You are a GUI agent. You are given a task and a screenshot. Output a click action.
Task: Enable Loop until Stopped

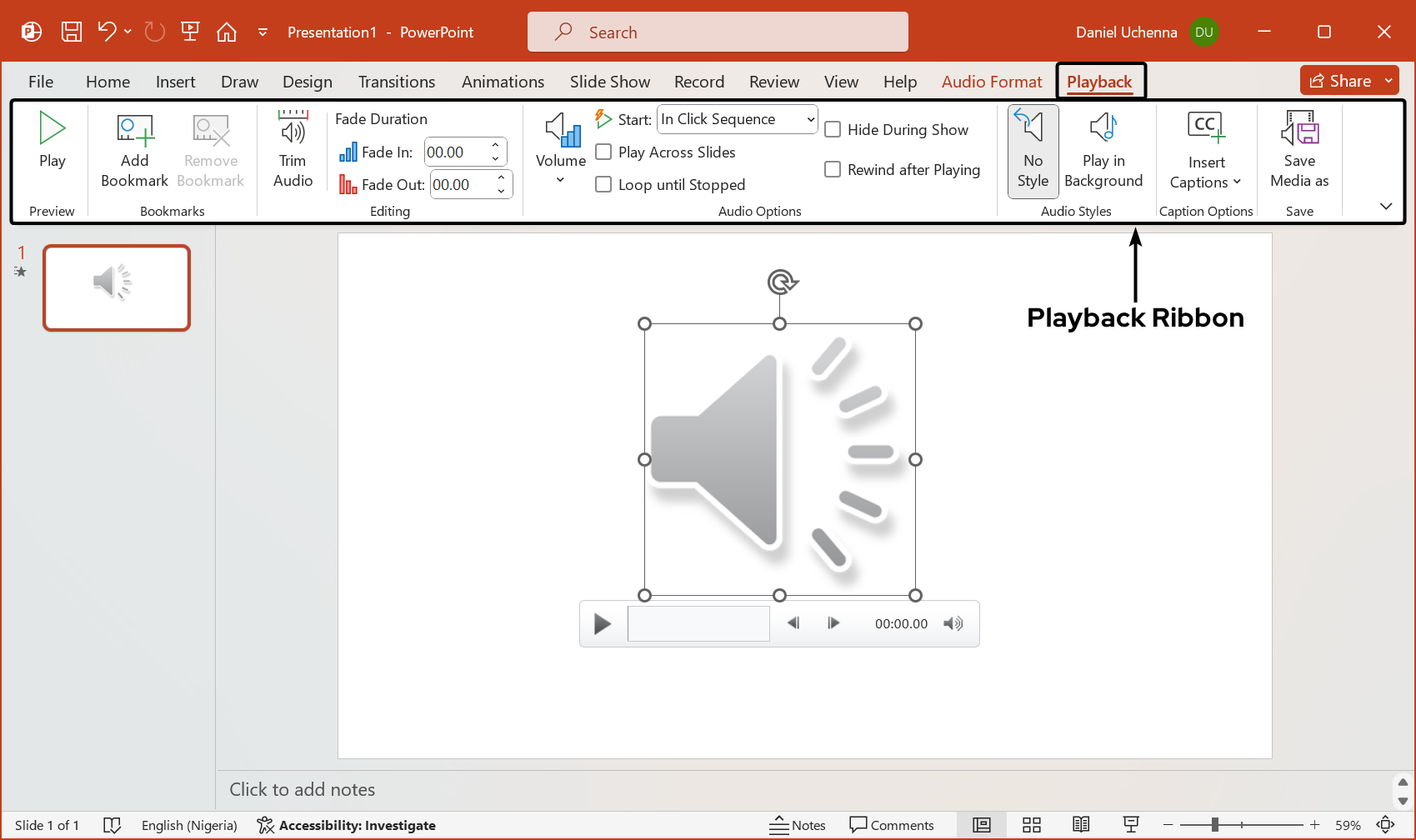603,184
